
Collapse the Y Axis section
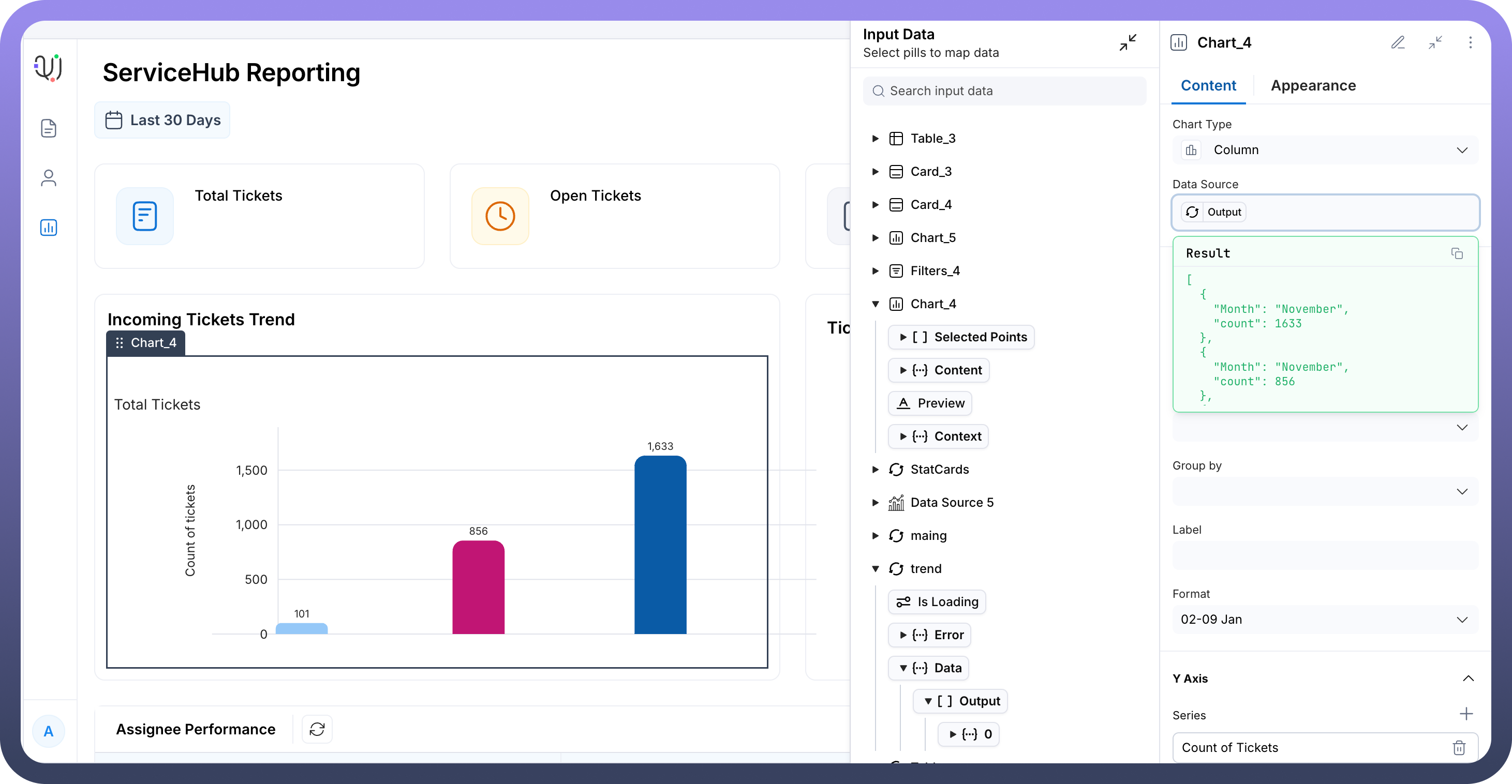[x=1467, y=679]
